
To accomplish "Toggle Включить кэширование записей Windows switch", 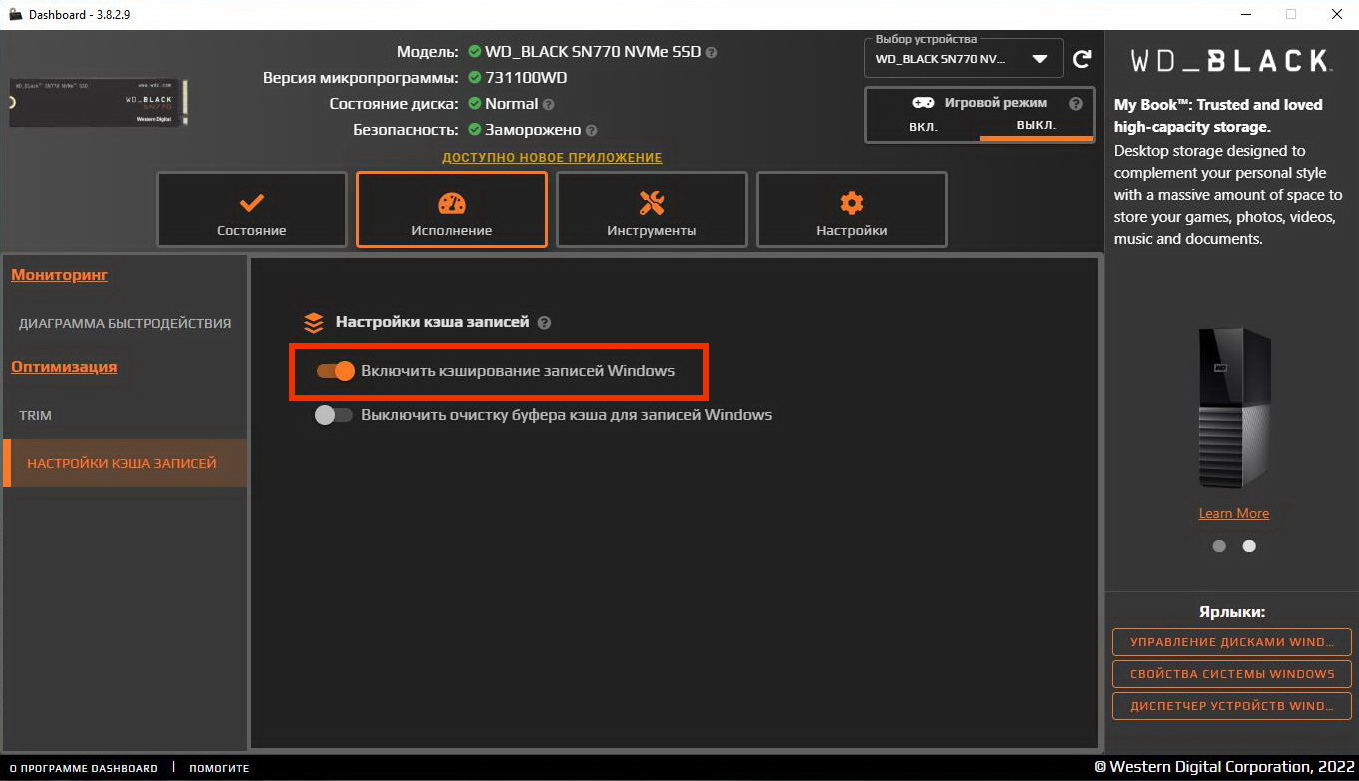I will [x=335, y=371].
